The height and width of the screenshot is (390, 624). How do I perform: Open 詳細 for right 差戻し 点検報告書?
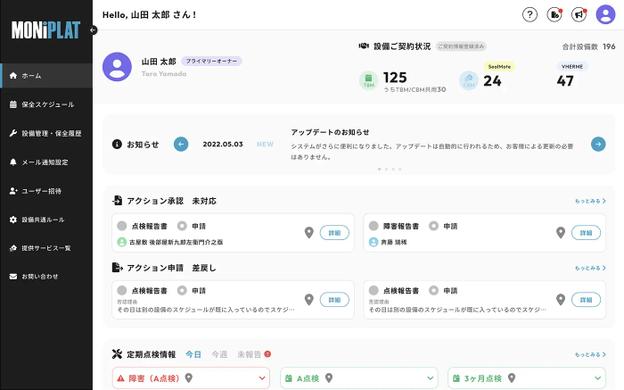coord(586,300)
